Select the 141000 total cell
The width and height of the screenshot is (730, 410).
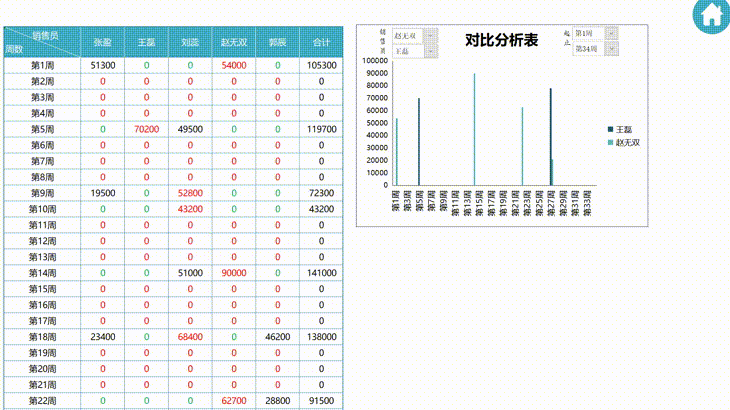click(321, 273)
